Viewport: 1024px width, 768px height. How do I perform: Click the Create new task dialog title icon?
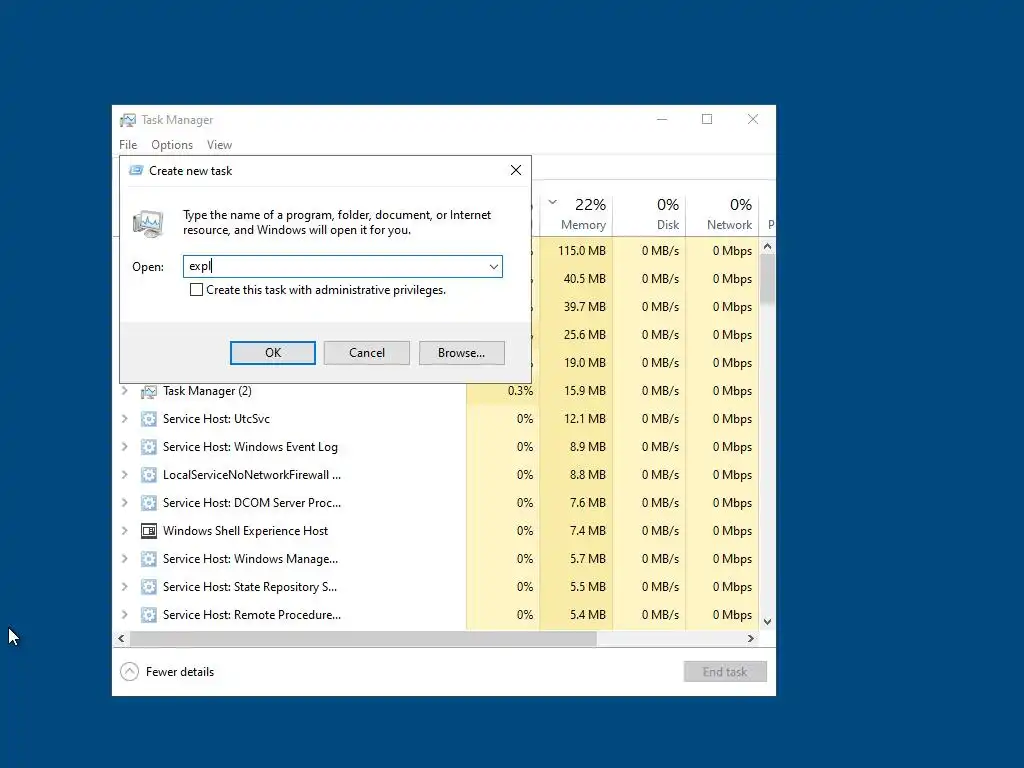click(136, 170)
